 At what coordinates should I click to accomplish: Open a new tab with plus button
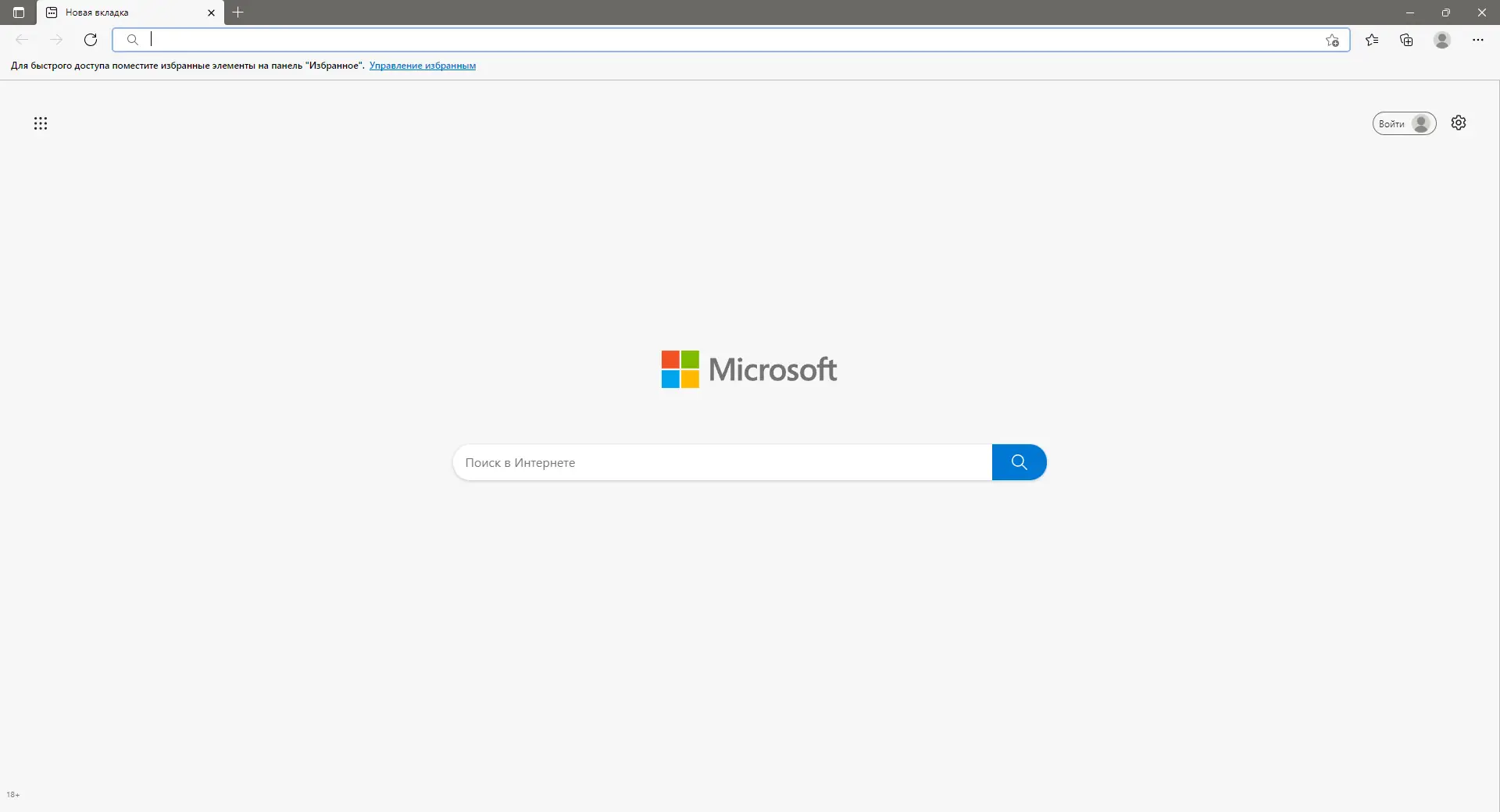tap(238, 12)
